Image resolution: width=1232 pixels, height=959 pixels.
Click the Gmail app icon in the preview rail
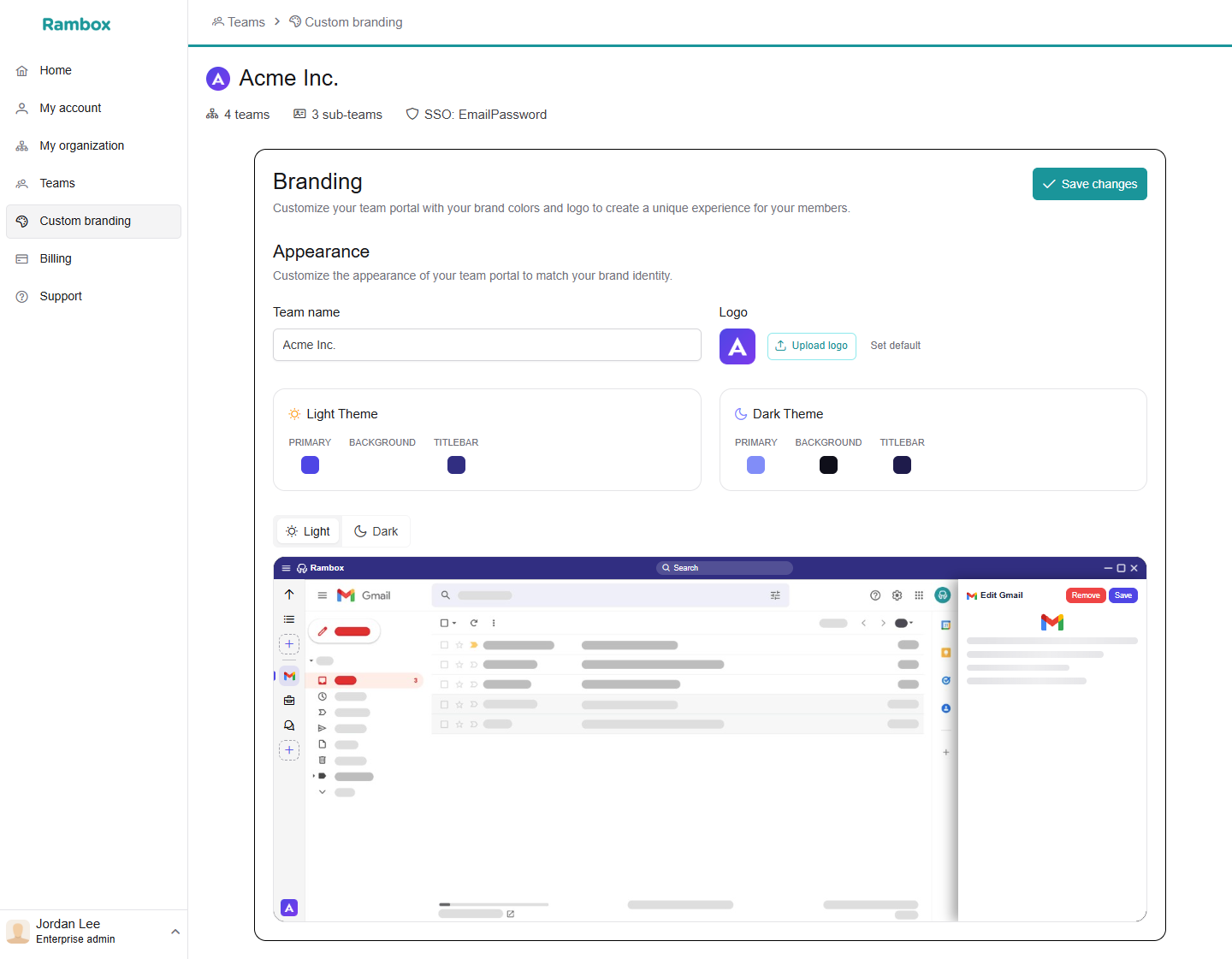pyautogui.click(x=289, y=676)
